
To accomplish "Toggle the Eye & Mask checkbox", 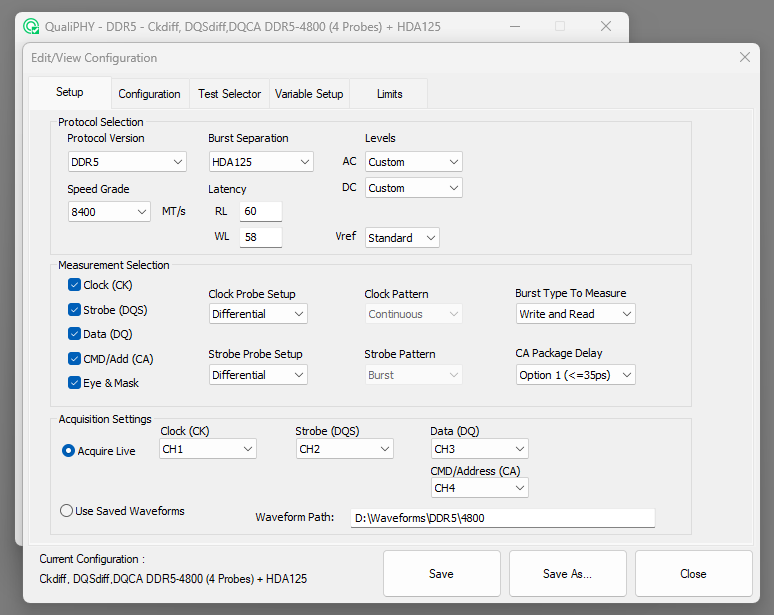I will [x=75, y=383].
